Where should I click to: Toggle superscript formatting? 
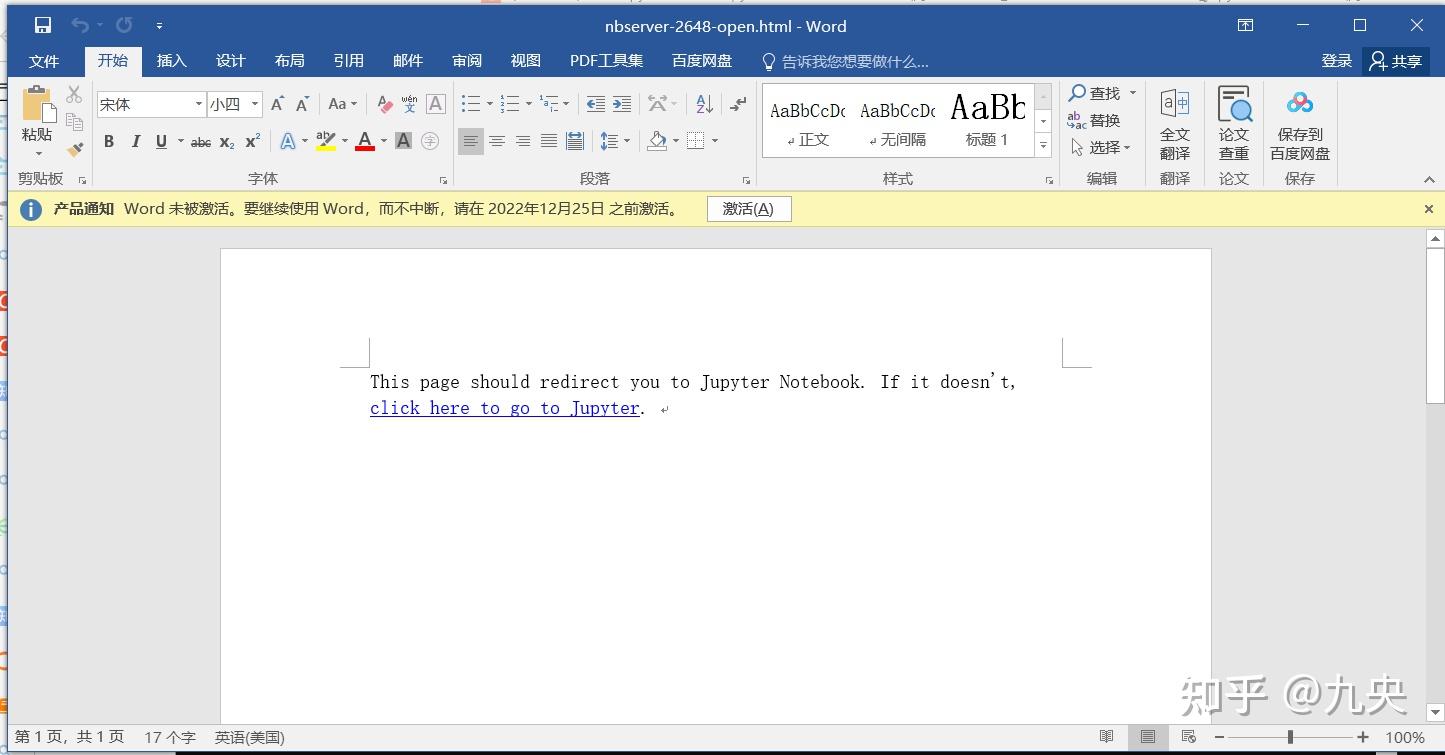pos(253,141)
